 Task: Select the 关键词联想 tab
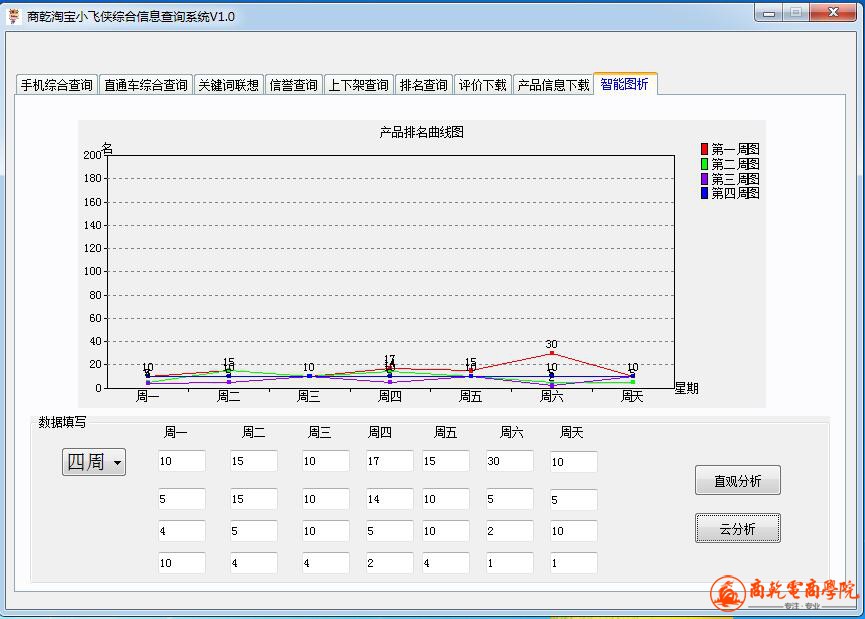(228, 85)
